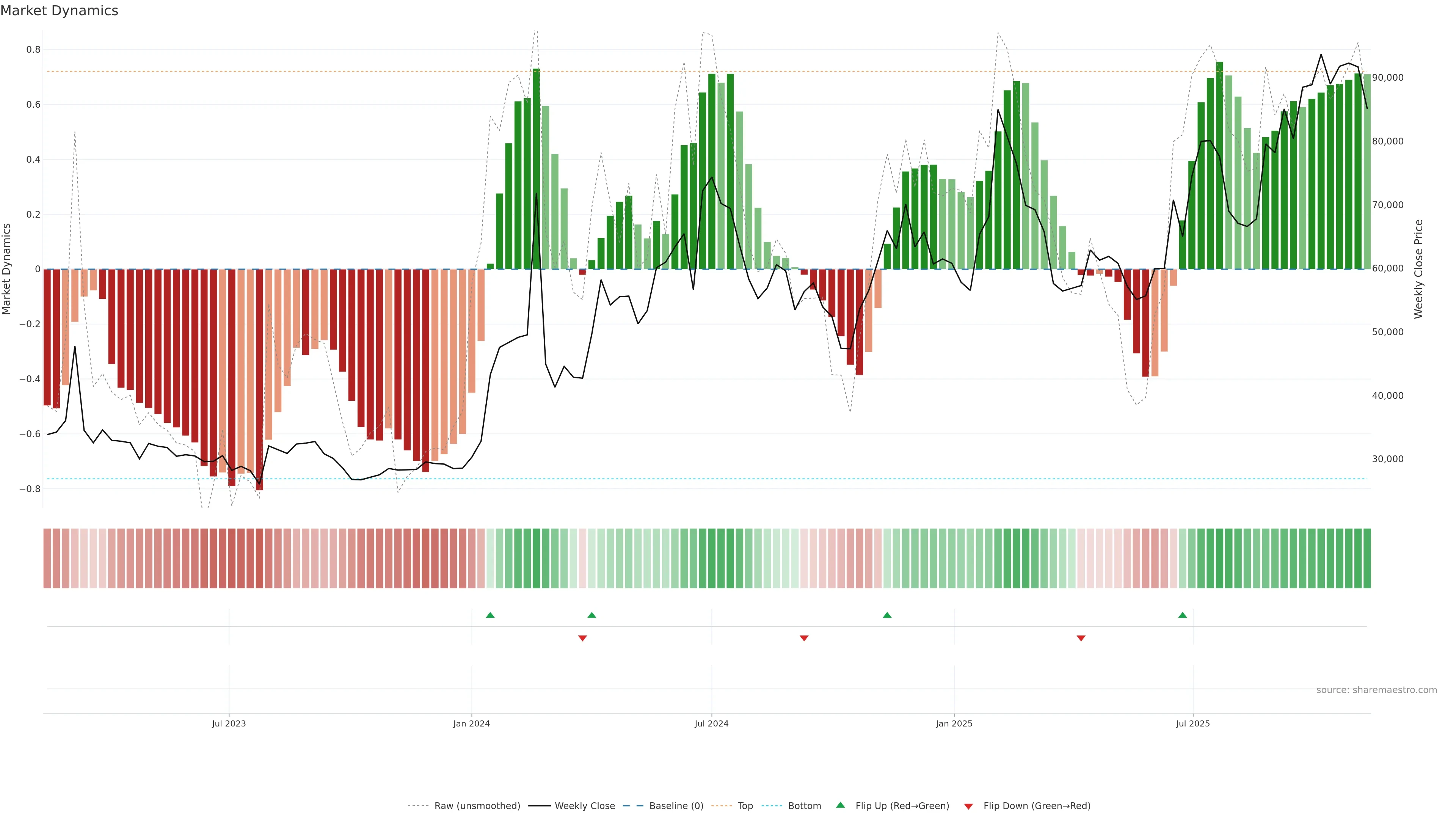Click the red flip-down marker after Jul 2024

pos(804,638)
